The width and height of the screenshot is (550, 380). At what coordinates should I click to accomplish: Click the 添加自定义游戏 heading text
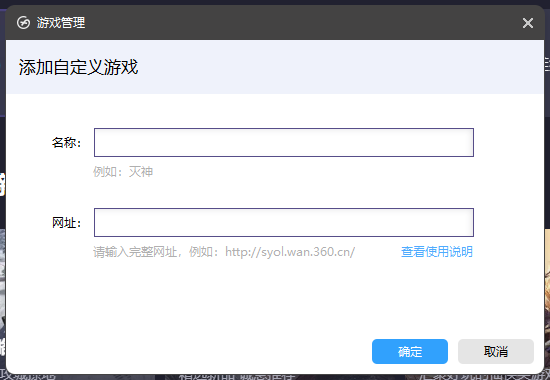78,67
